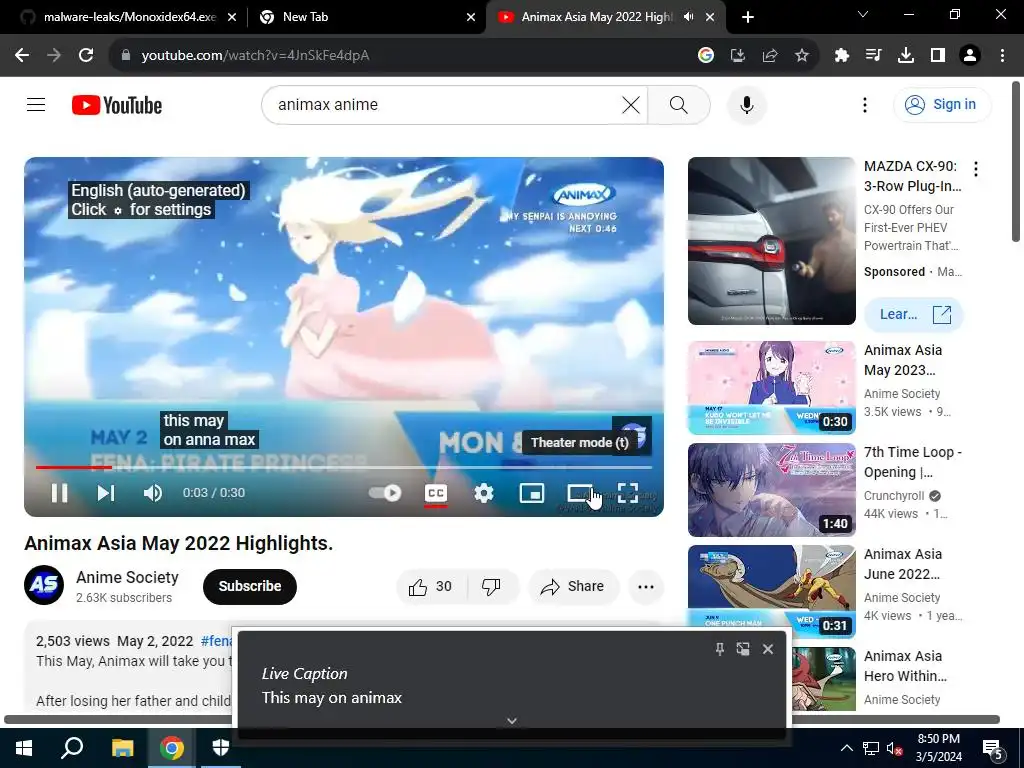Click the Sign in button
This screenshot has height=768, width=1024.
coord(942,104)
